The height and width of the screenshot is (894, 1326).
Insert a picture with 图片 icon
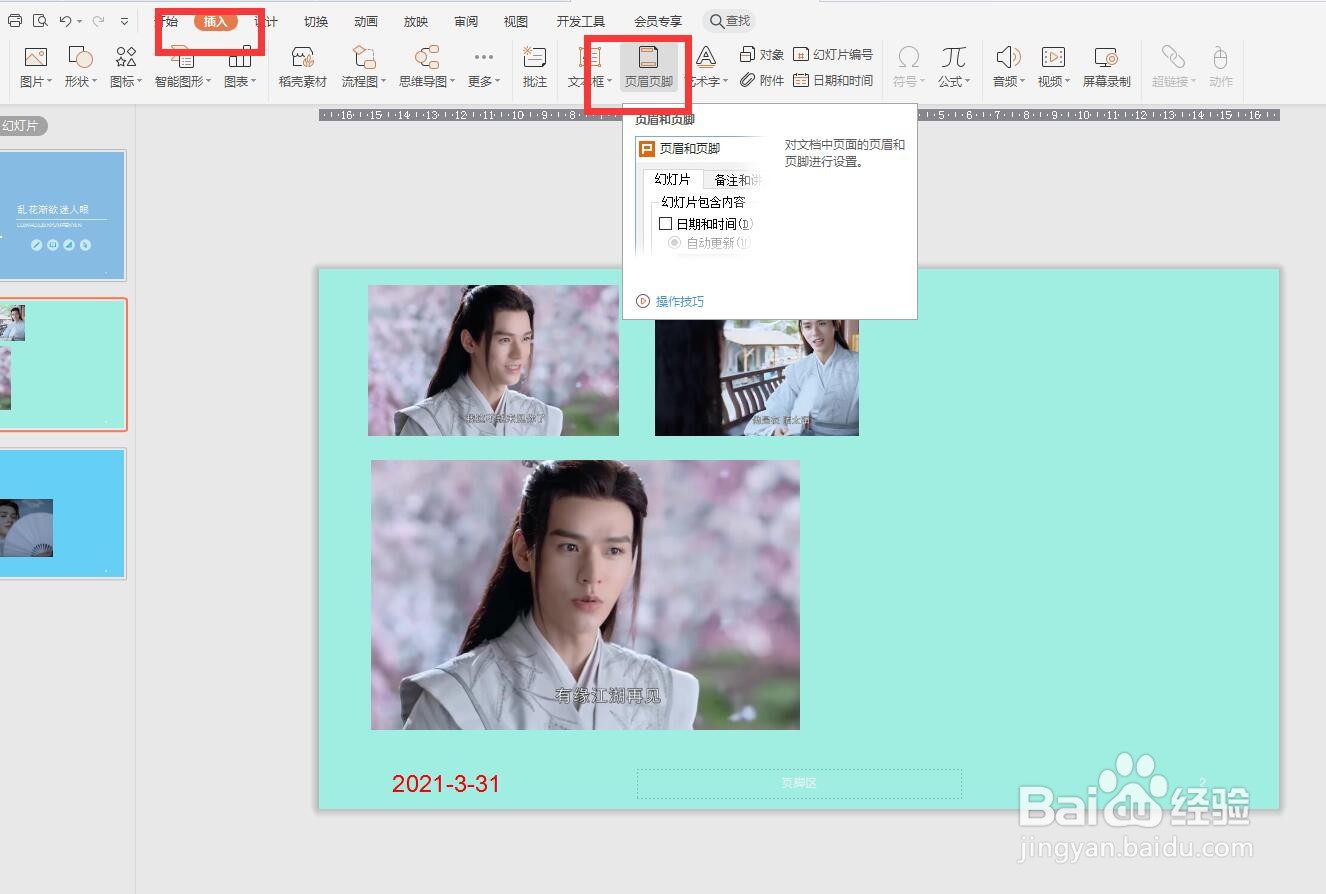click(x=36, y=57)
